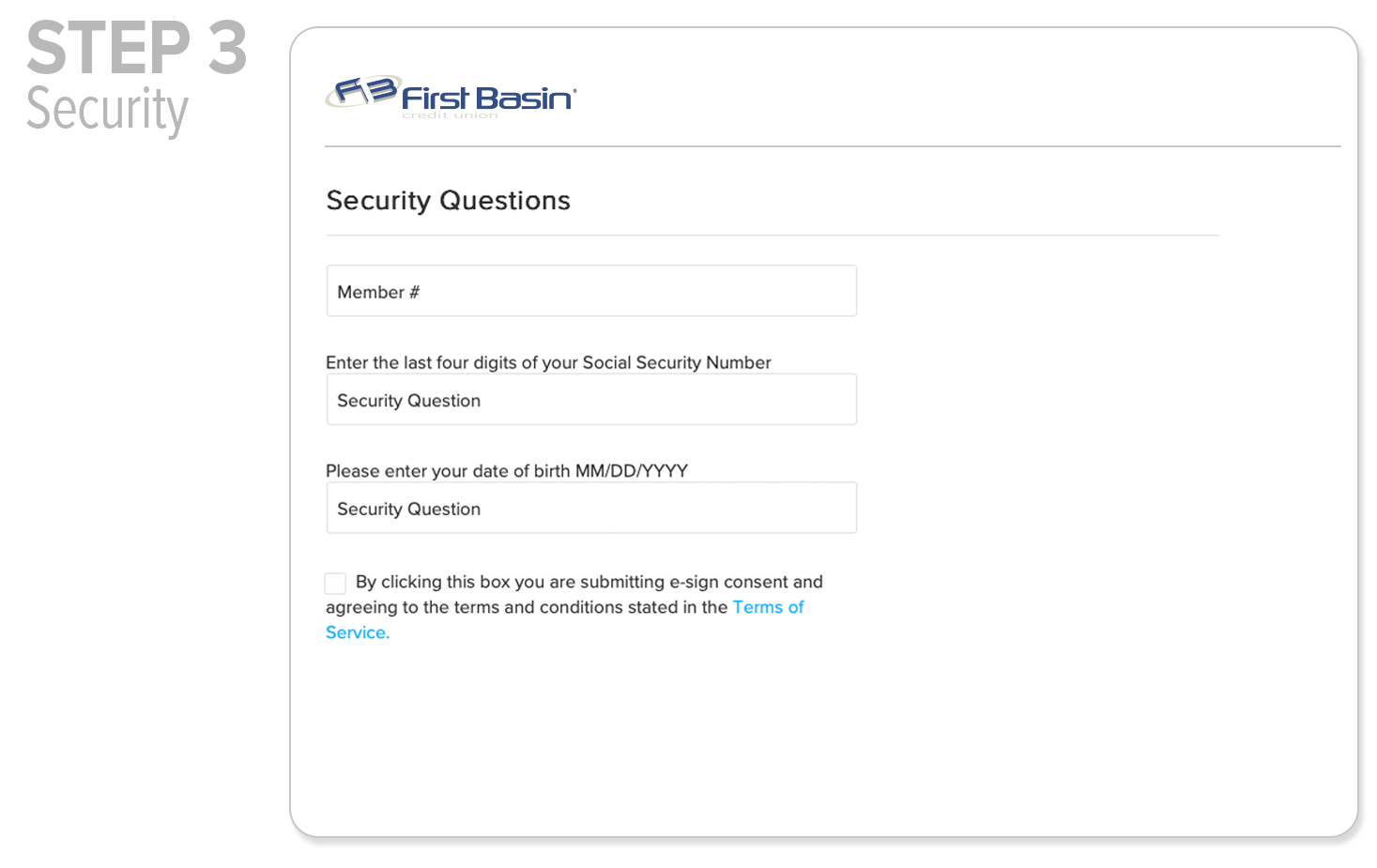Image resolution: width=1377 pixels, height=868 pixels.
Task: Click the 'Please enter your date of birth' label
Action: tap(448, 471)
